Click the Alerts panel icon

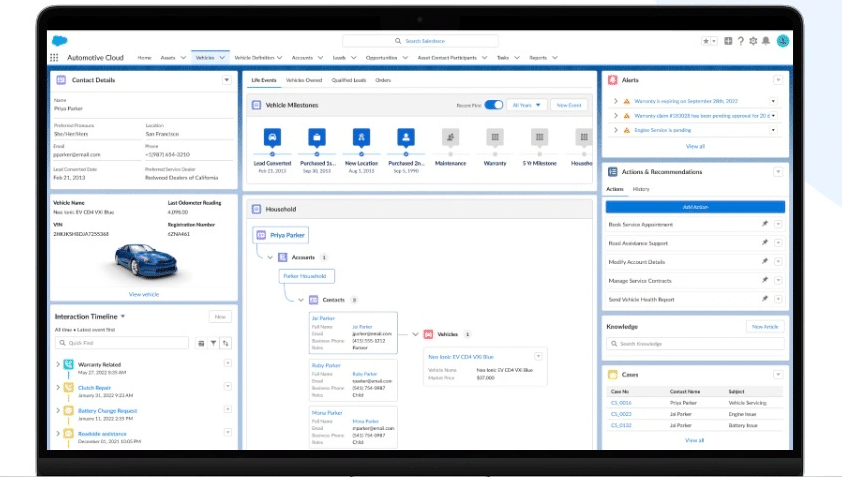pos(613,80)
